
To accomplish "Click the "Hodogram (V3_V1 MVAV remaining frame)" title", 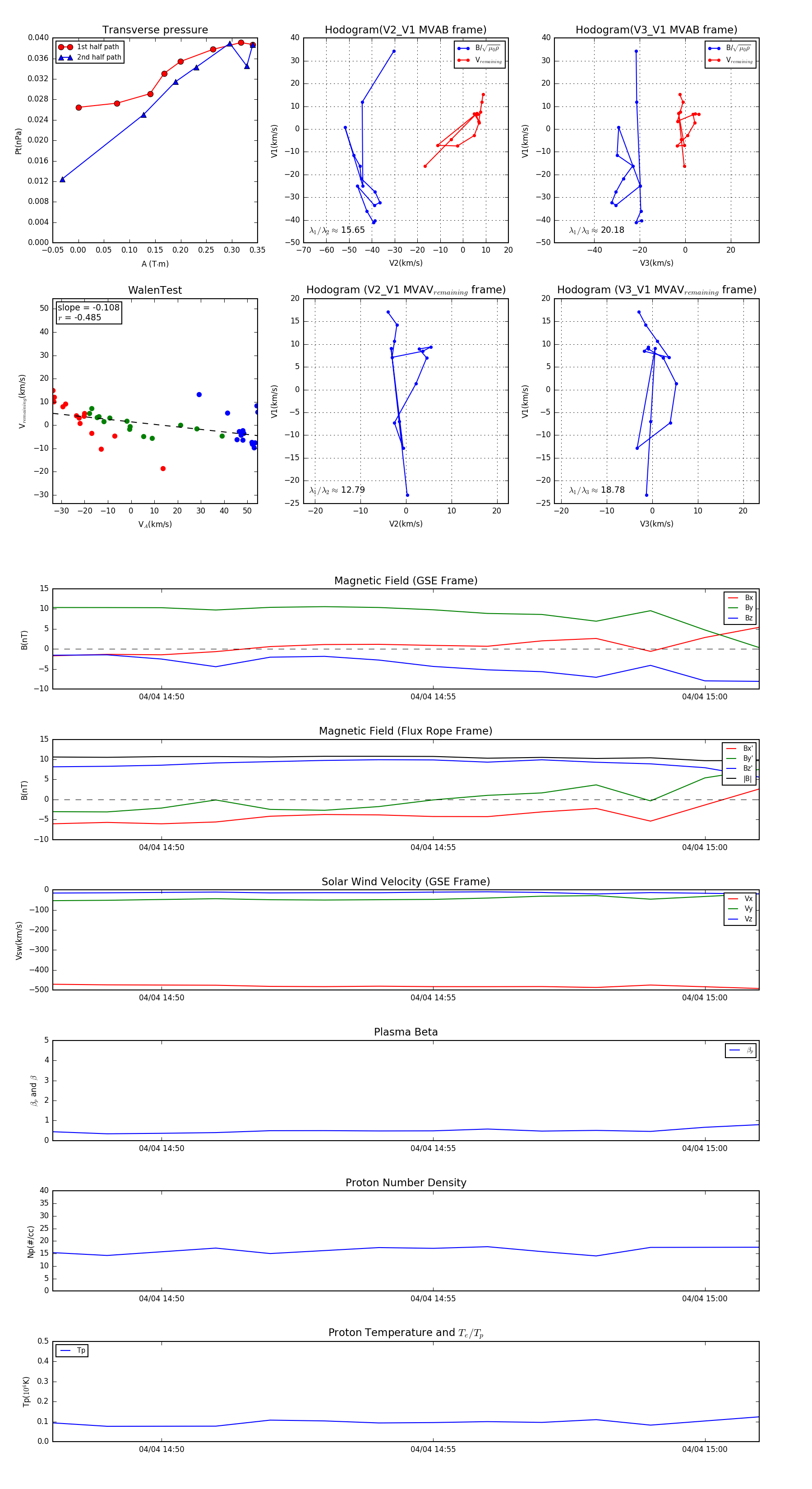I will coord(656,290).
